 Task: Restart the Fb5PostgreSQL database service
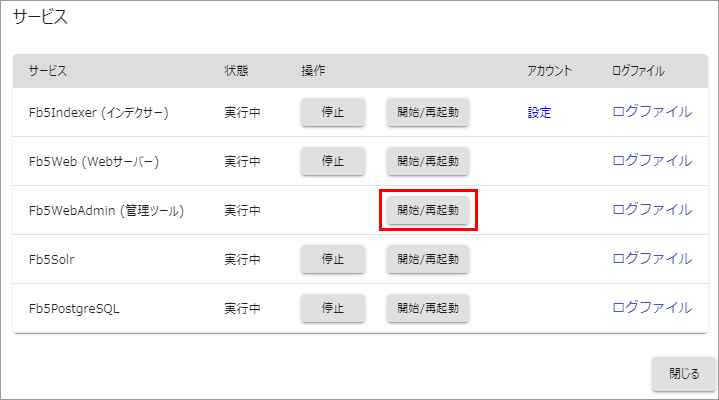click(x=428, y=308)
